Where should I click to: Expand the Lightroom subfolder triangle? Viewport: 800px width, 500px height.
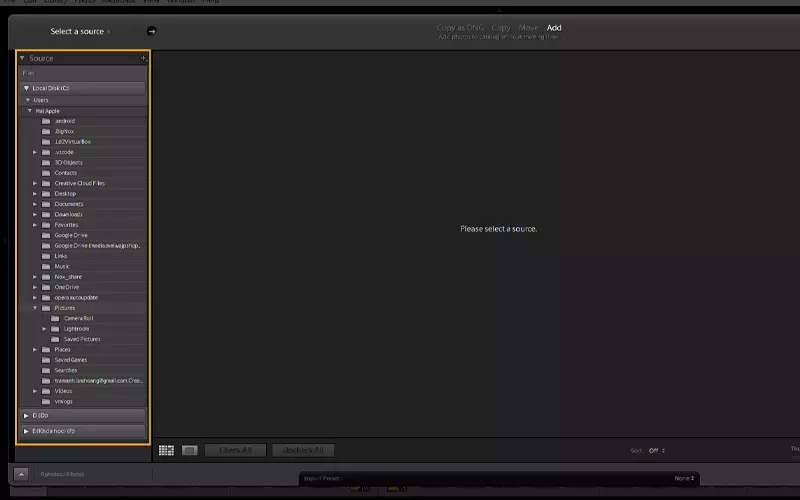tap(44, 328)
